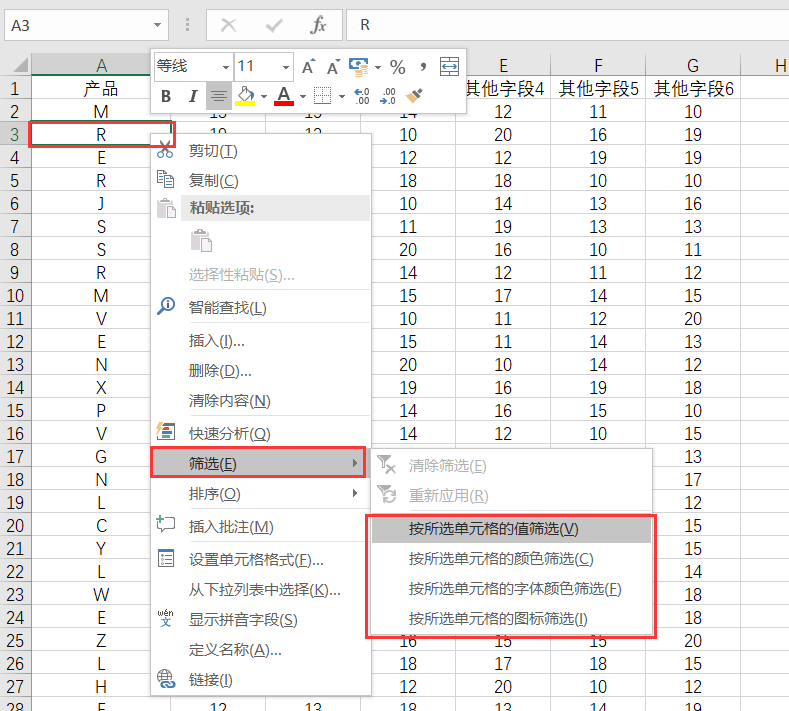
Task: Choose 从下拉列表中选择(K)...
Action: pos(261,589)
